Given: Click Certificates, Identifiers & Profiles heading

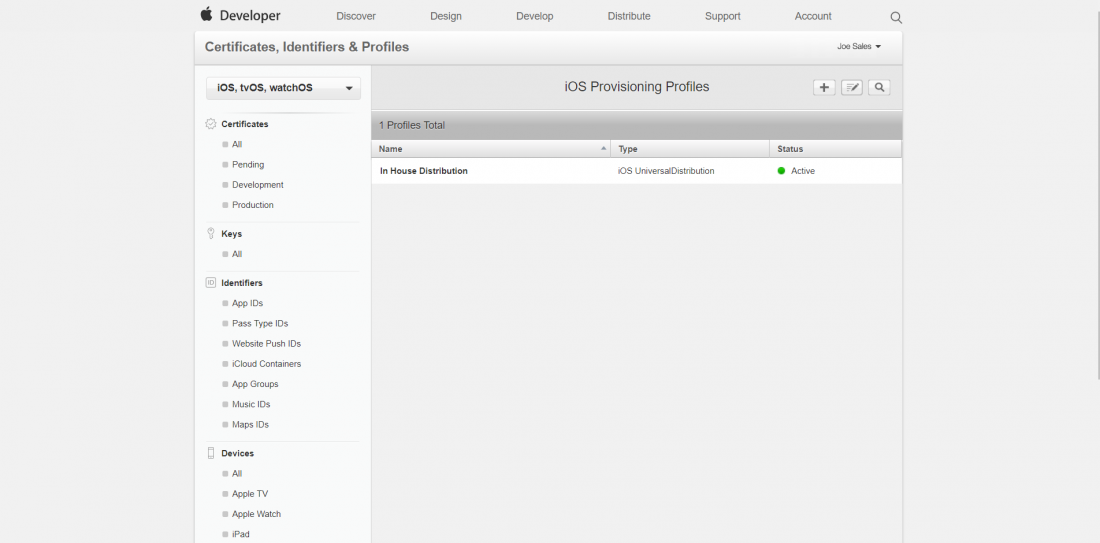Looking at the screenshot, I should 307,47.
